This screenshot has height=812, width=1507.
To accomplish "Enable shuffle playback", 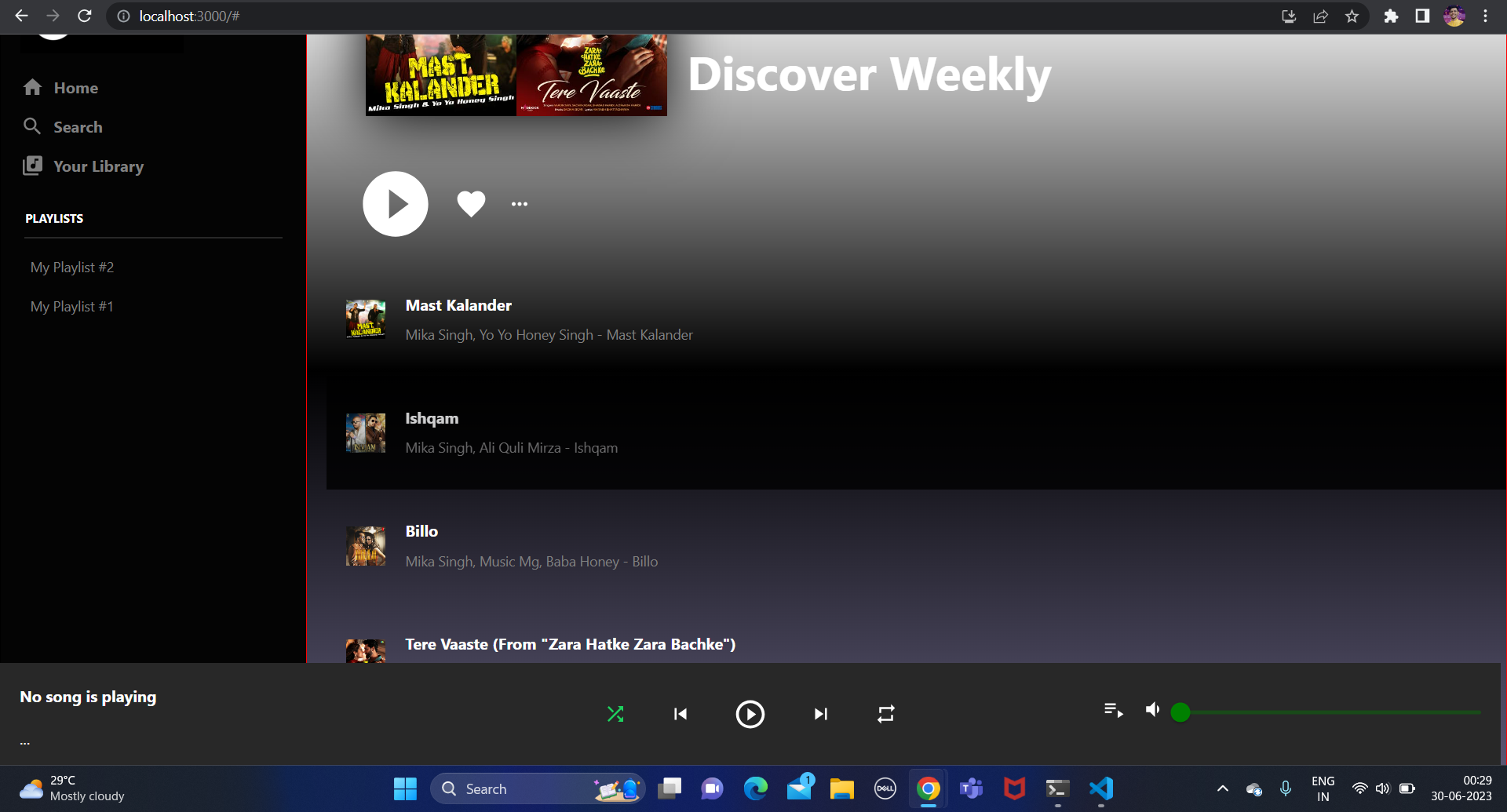I will tap(615, 713).
